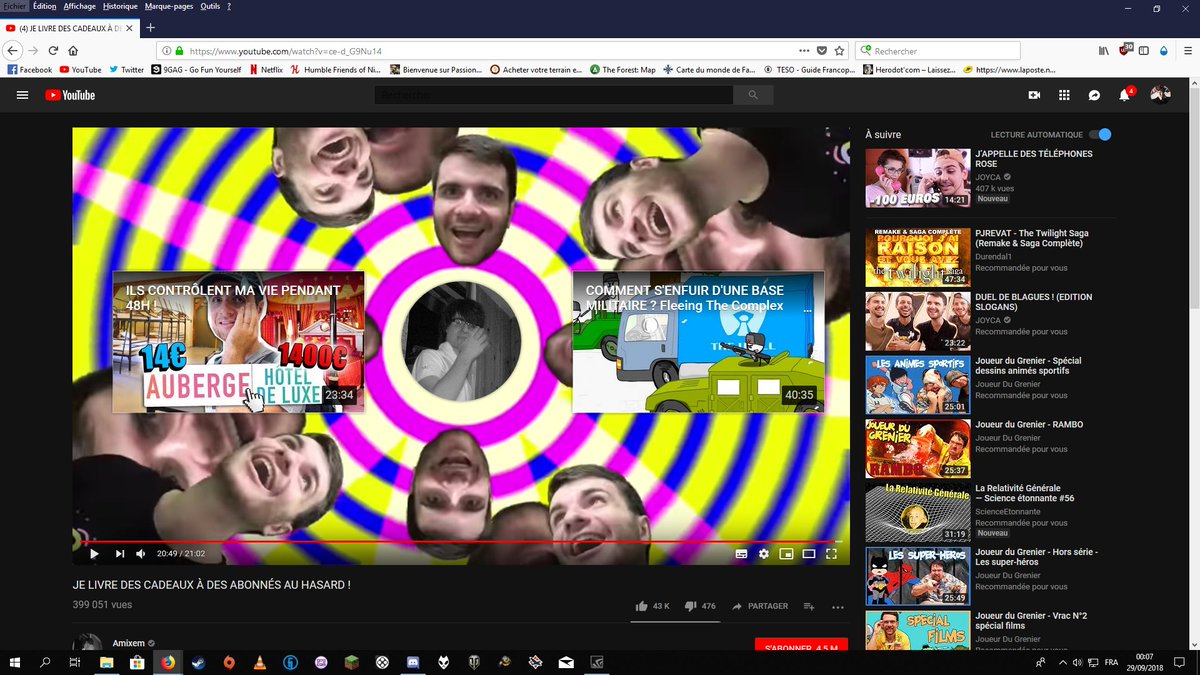Image resolution: width=1200 pixels, height=675 pixels.
Task: Open the YouTube apps grid icon
Action: tap(1064, 95)
